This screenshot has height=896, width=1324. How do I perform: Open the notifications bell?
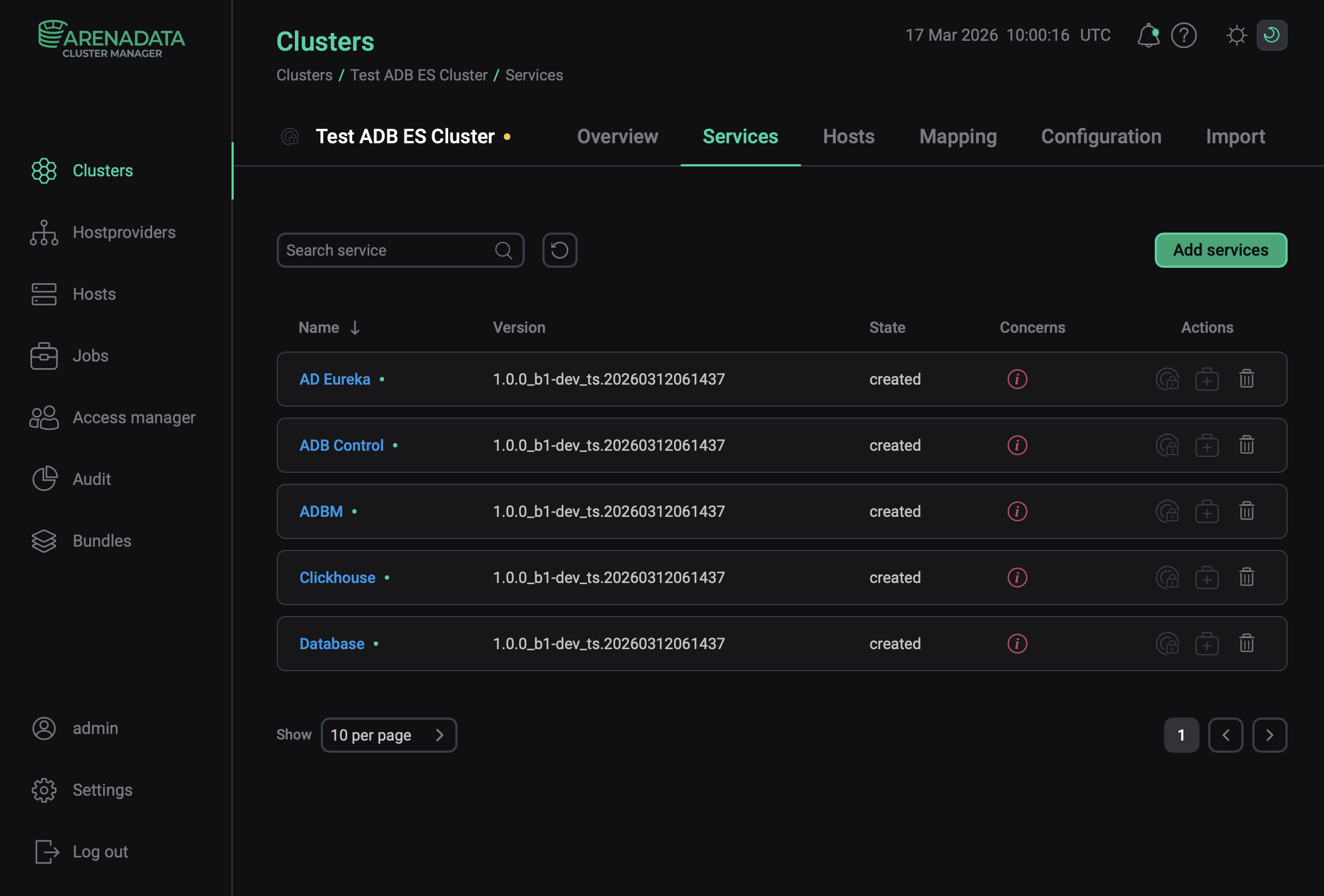1149,35
